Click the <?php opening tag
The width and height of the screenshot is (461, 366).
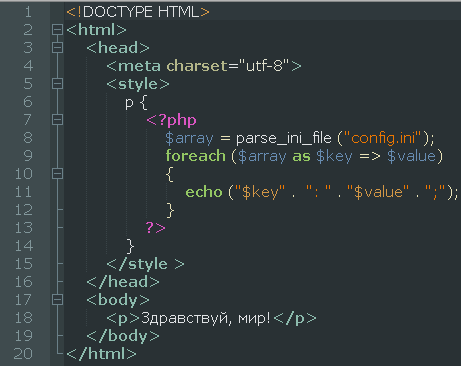171,120
